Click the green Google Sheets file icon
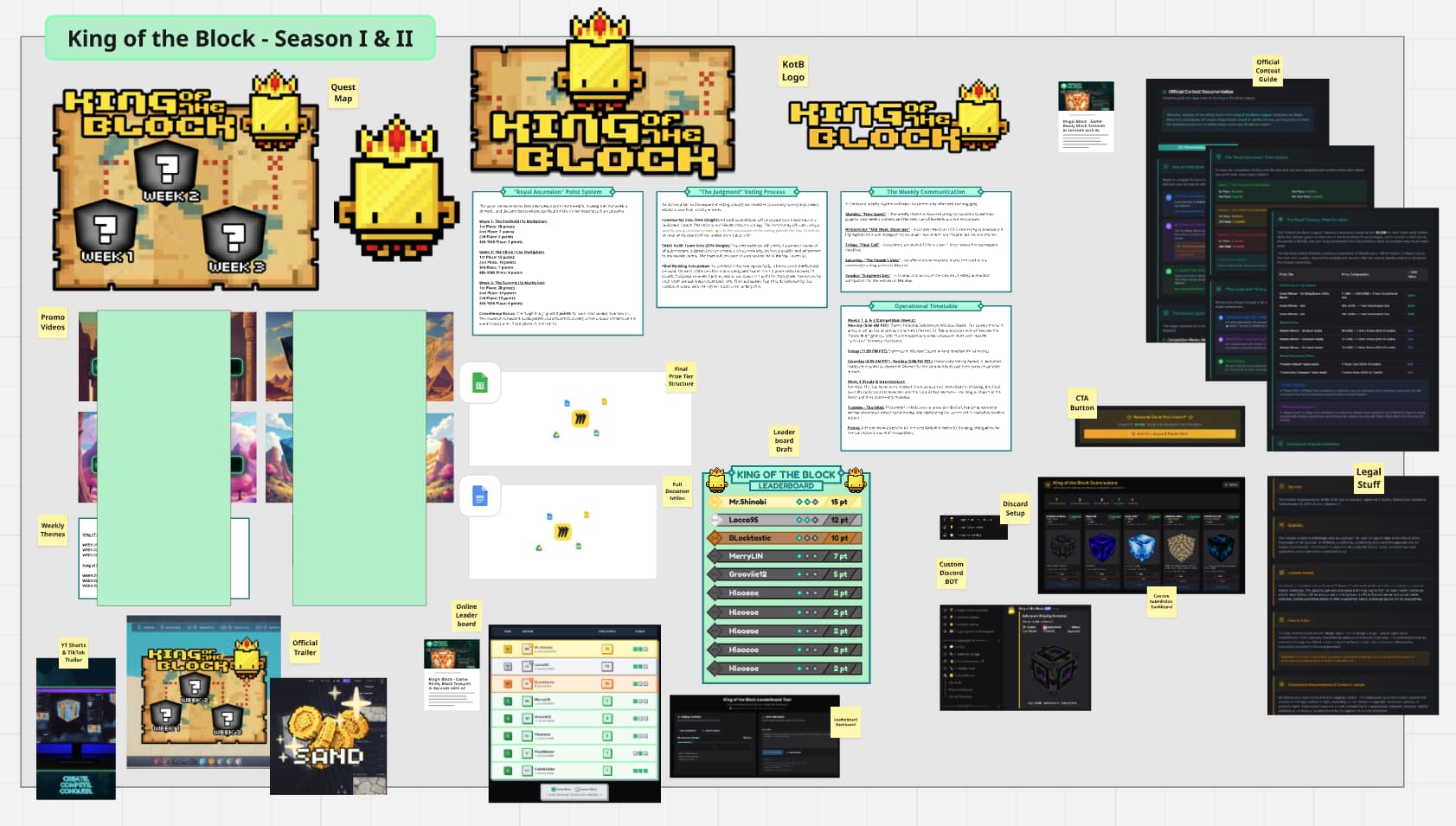Image resolution: width=1456 pixels, height=826 pixels. 480,383
